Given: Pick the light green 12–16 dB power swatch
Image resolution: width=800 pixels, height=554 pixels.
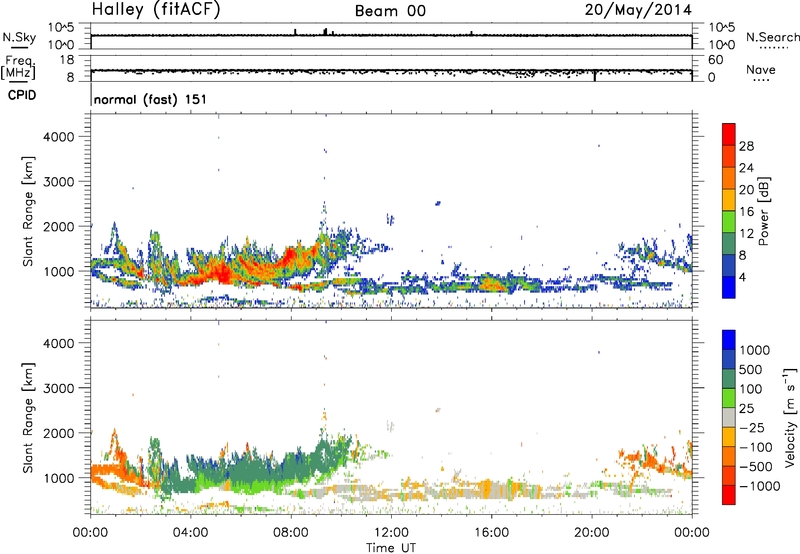Looking at the screenshot, I should 729,222.
